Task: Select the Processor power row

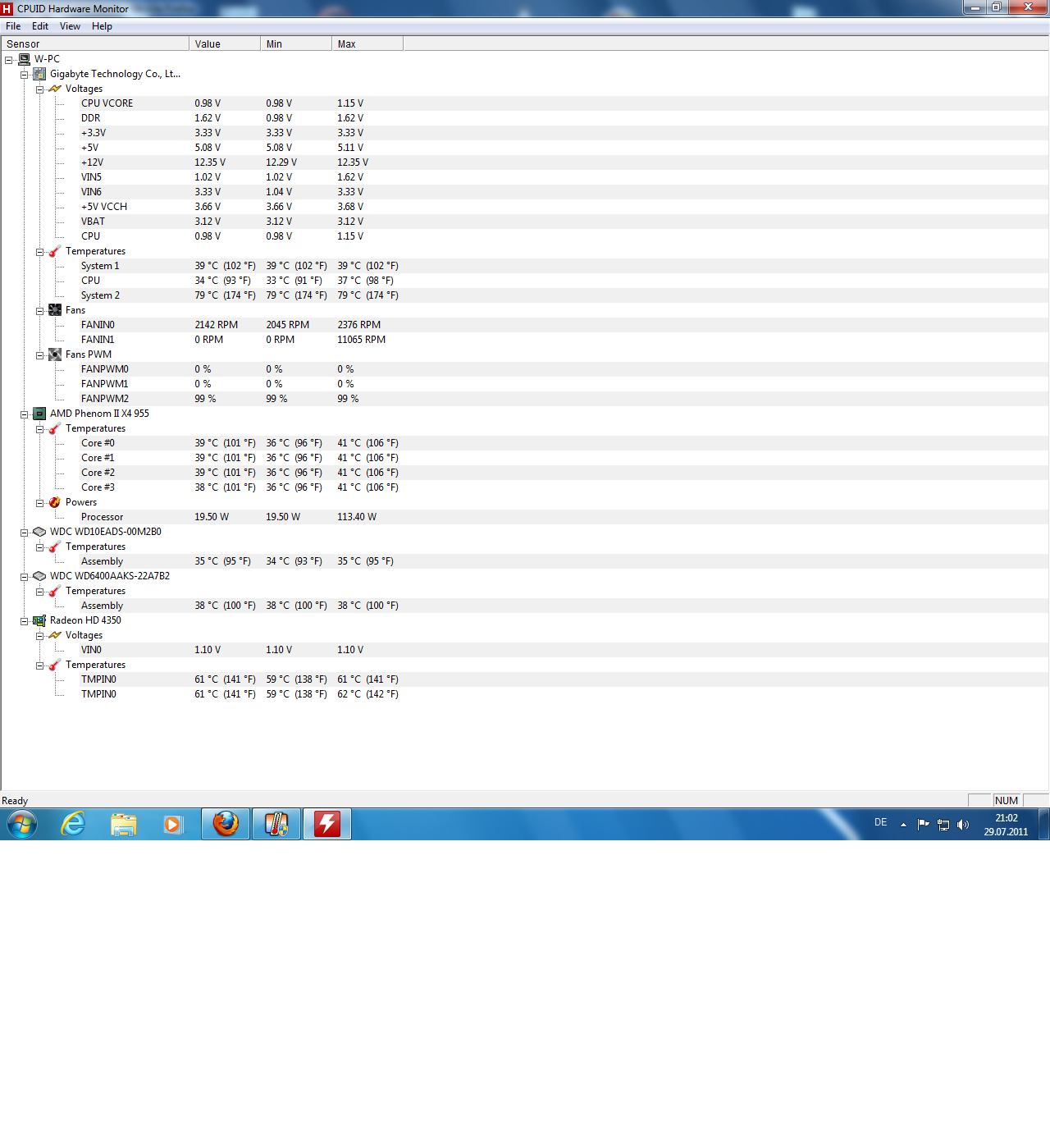Action: coord(564,517)
